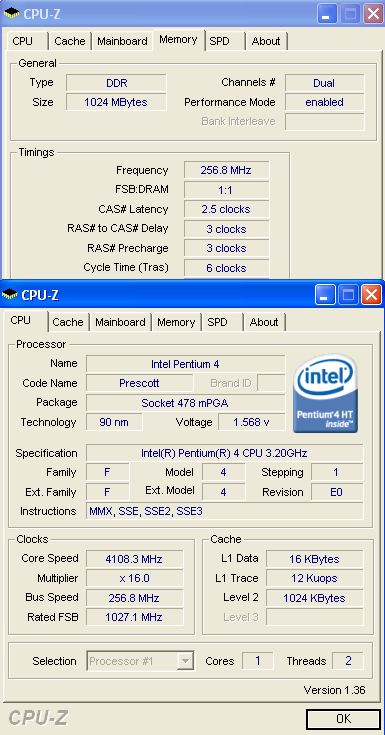Click the Multiplier value 'x 16.0'
Image resolution: width=385 pixels, height=735 pixels.
[x=135, y=578]
